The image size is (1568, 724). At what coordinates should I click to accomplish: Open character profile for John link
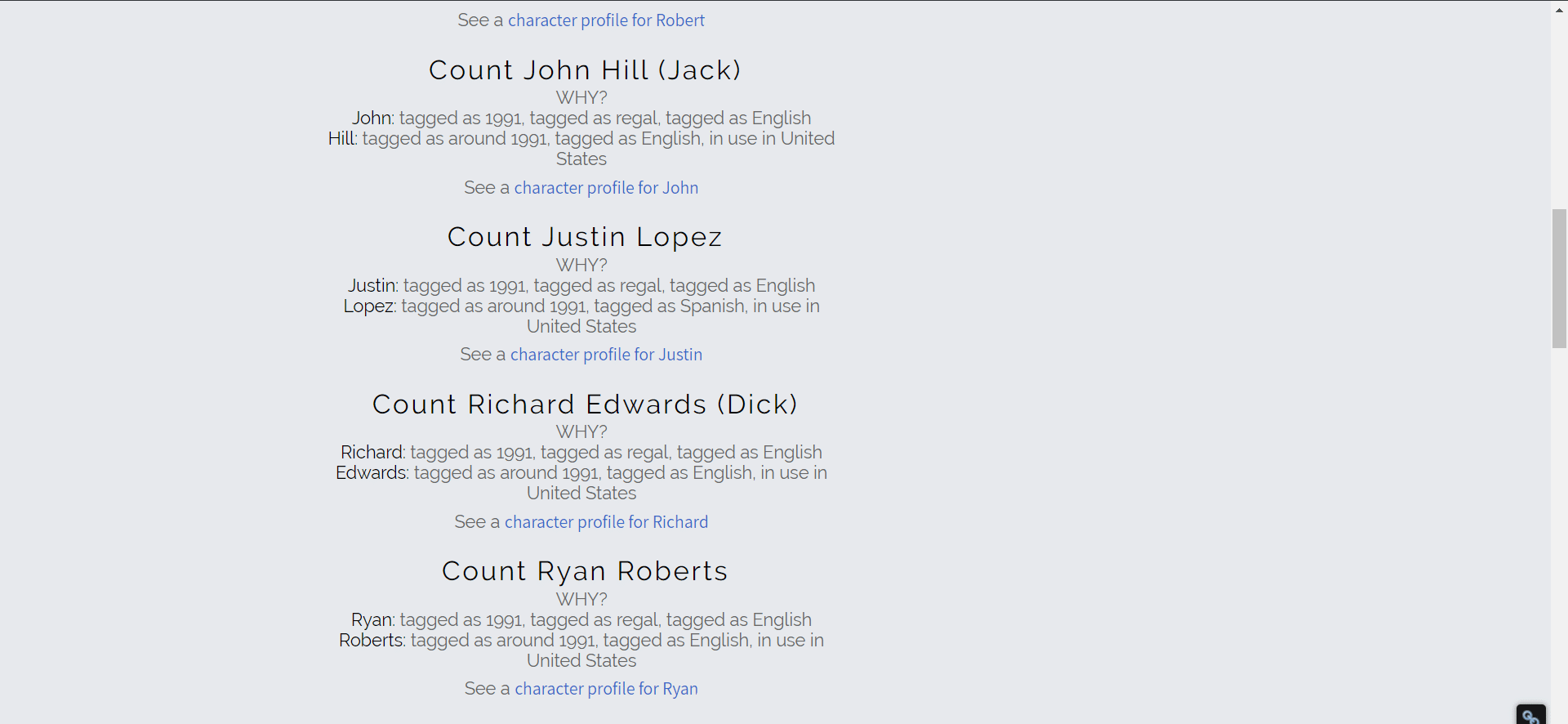pyautogui.click(x=606, y=188)
